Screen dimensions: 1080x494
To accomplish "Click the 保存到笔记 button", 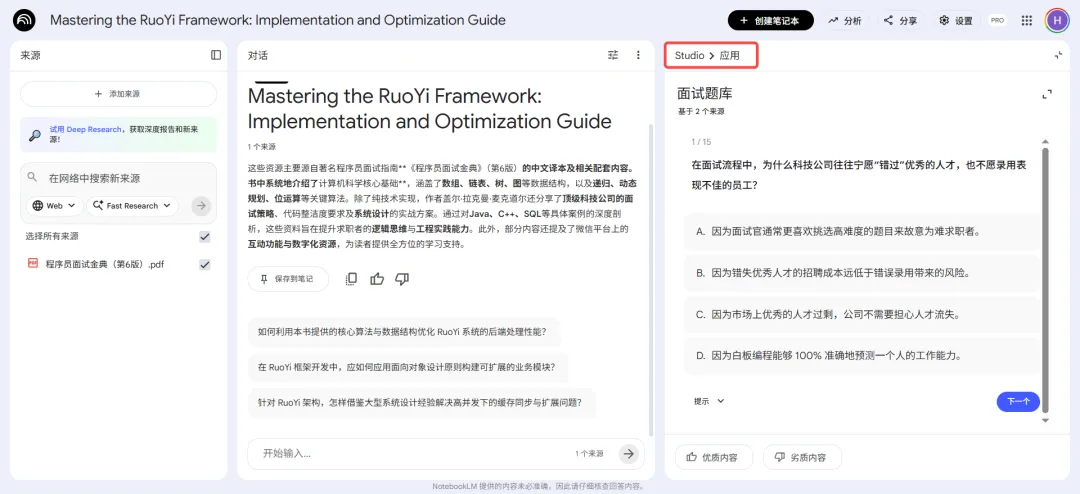I will point(288,279).
